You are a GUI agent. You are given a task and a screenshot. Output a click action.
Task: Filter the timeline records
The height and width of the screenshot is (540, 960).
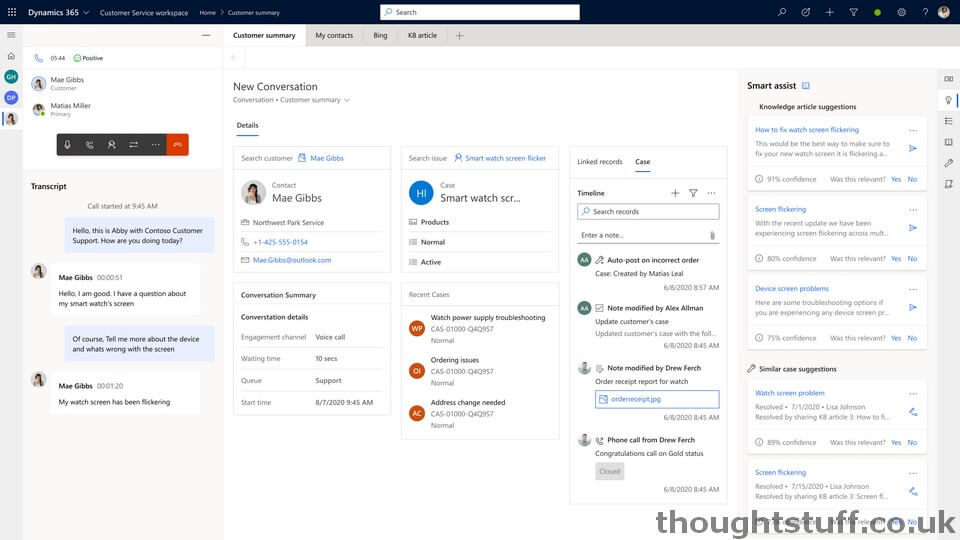pyautogui.click(x=693, y=193)
